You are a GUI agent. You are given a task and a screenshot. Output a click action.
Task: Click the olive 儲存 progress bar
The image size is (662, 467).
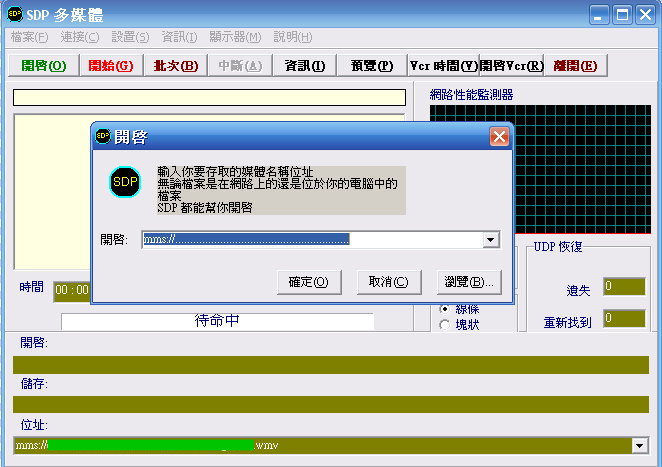pyautogui.click(x=331, y=405)
